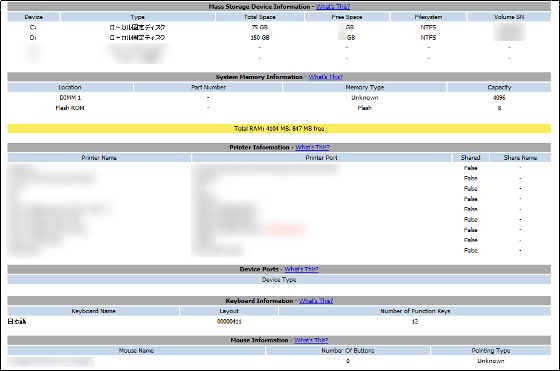Select the NTFS filesystem cell for drive C:
The height and width of the screenshot is (371, 560).
[x=428, y=27]
